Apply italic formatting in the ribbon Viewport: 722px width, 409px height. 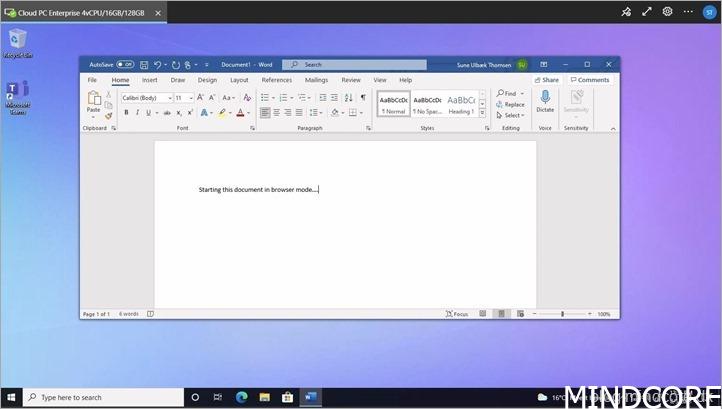tap(137, 113)
